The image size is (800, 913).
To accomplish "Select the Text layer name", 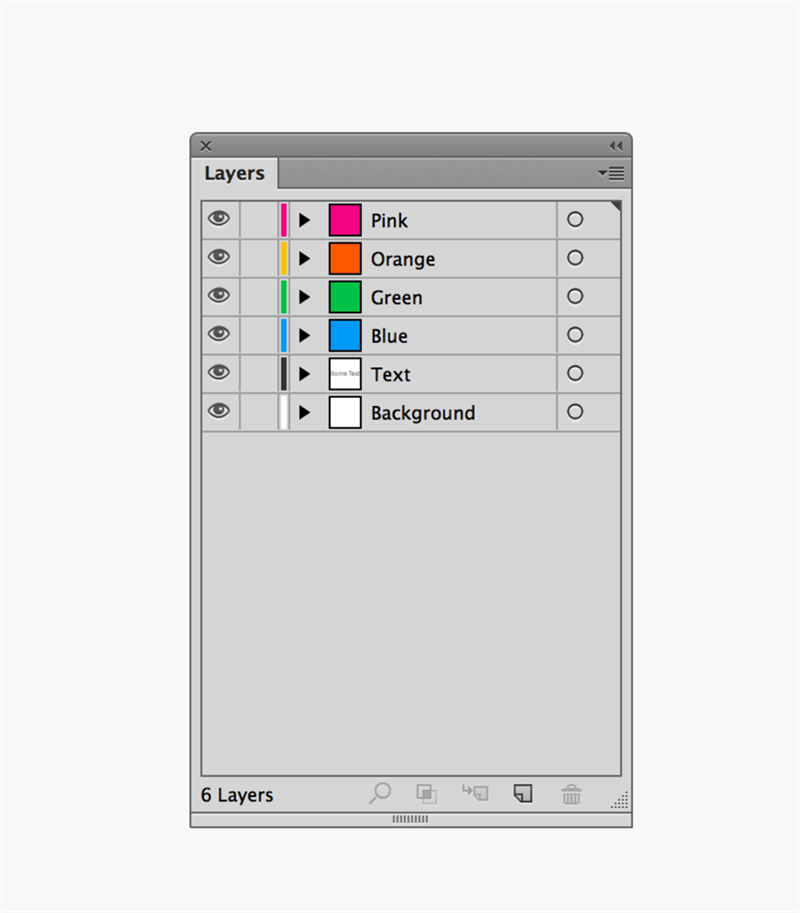I will click(391, 374).
